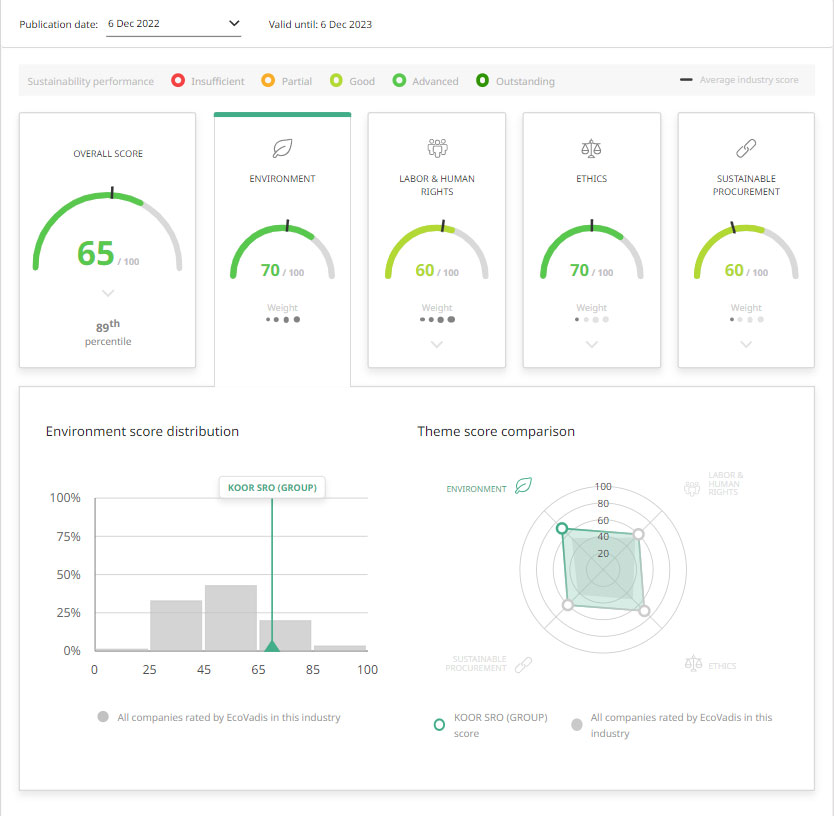834x816 pixels.
Task: Click the Sustainability performance legend label
Action: pyautogui.click(x=90, y=81)
